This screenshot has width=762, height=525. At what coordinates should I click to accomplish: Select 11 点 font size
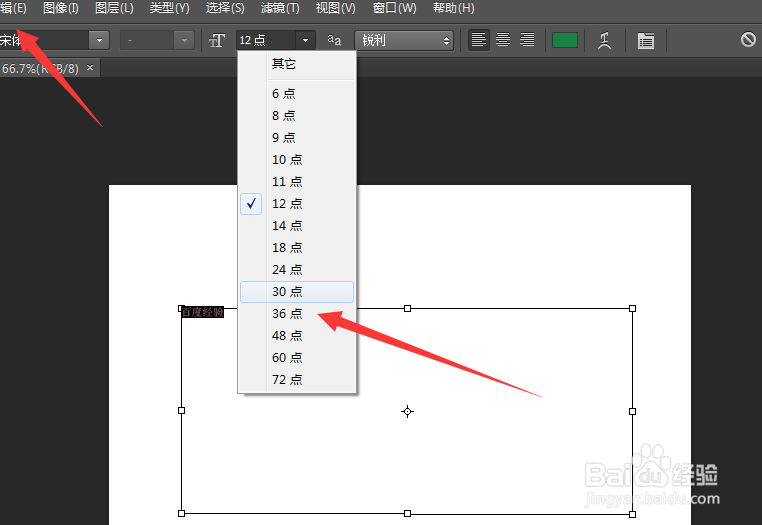[x=297, y=181]
